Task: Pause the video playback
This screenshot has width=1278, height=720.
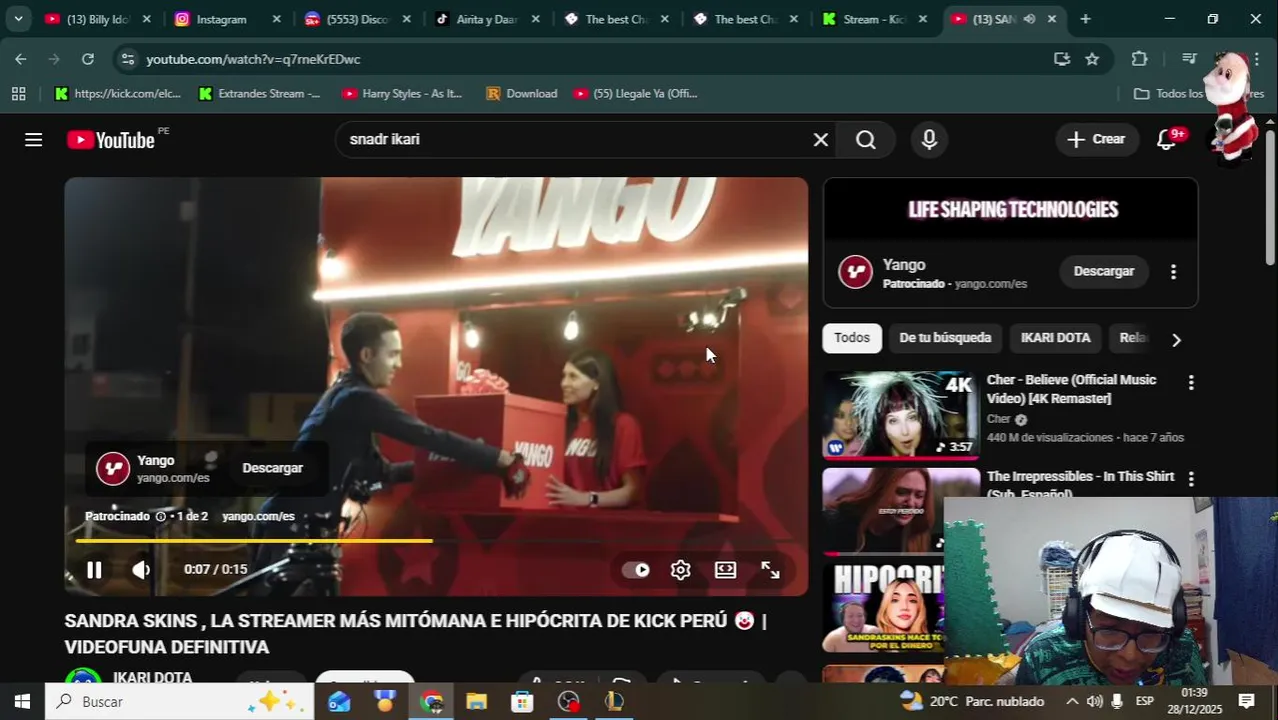Action: pyautogui.click(x=94, y=570)
